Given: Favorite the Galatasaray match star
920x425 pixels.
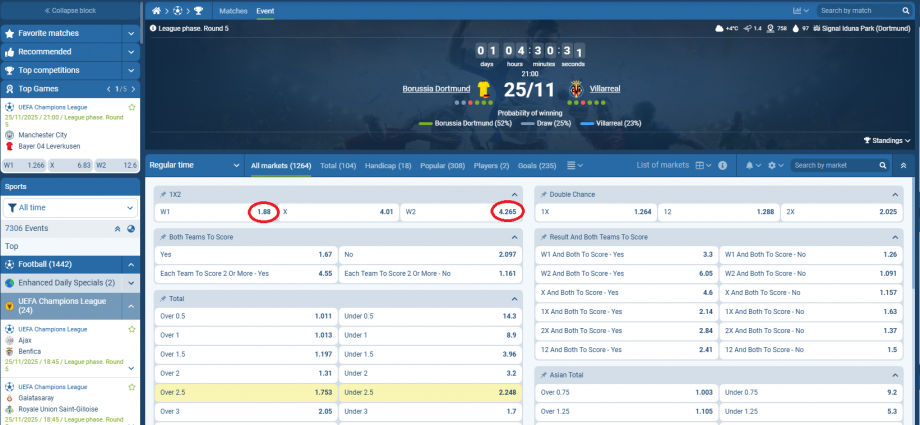Looking at the screenshot, I should click(132, 387).
